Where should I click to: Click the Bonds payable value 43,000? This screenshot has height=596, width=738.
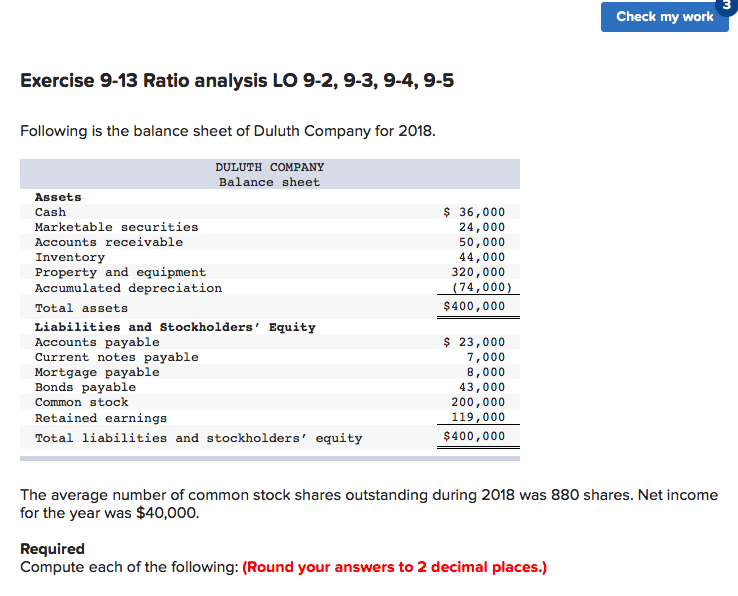pos(482,387)
